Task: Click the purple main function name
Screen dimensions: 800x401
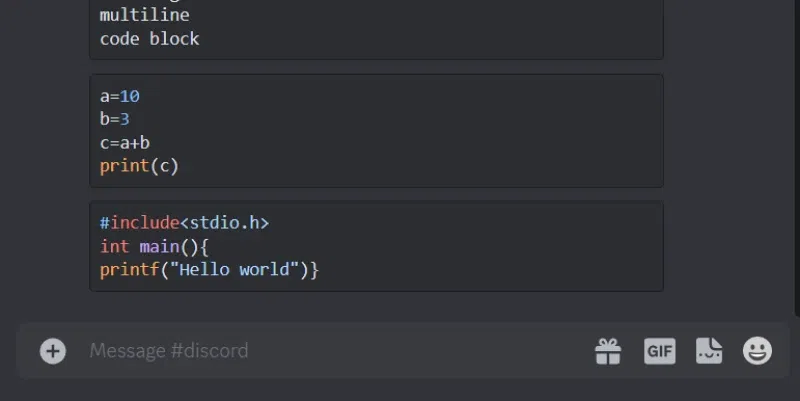Action: pyautogui.click(x=159, y=246)
